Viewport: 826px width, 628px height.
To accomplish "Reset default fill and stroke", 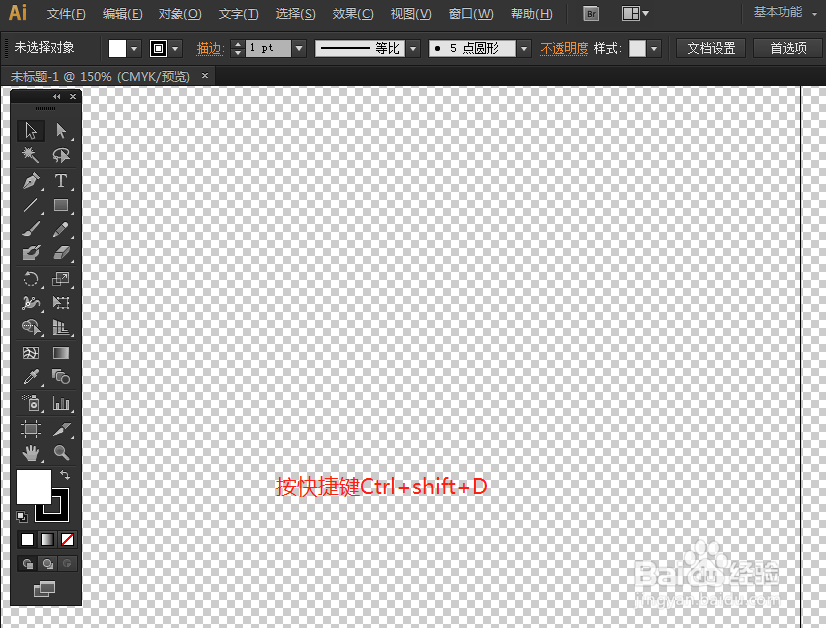I will [22, 517].
